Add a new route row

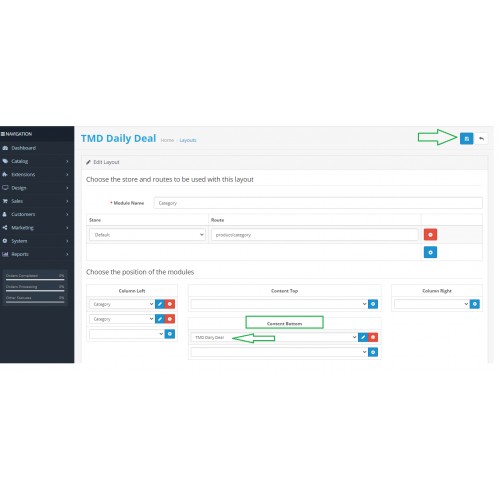(430, 252)
